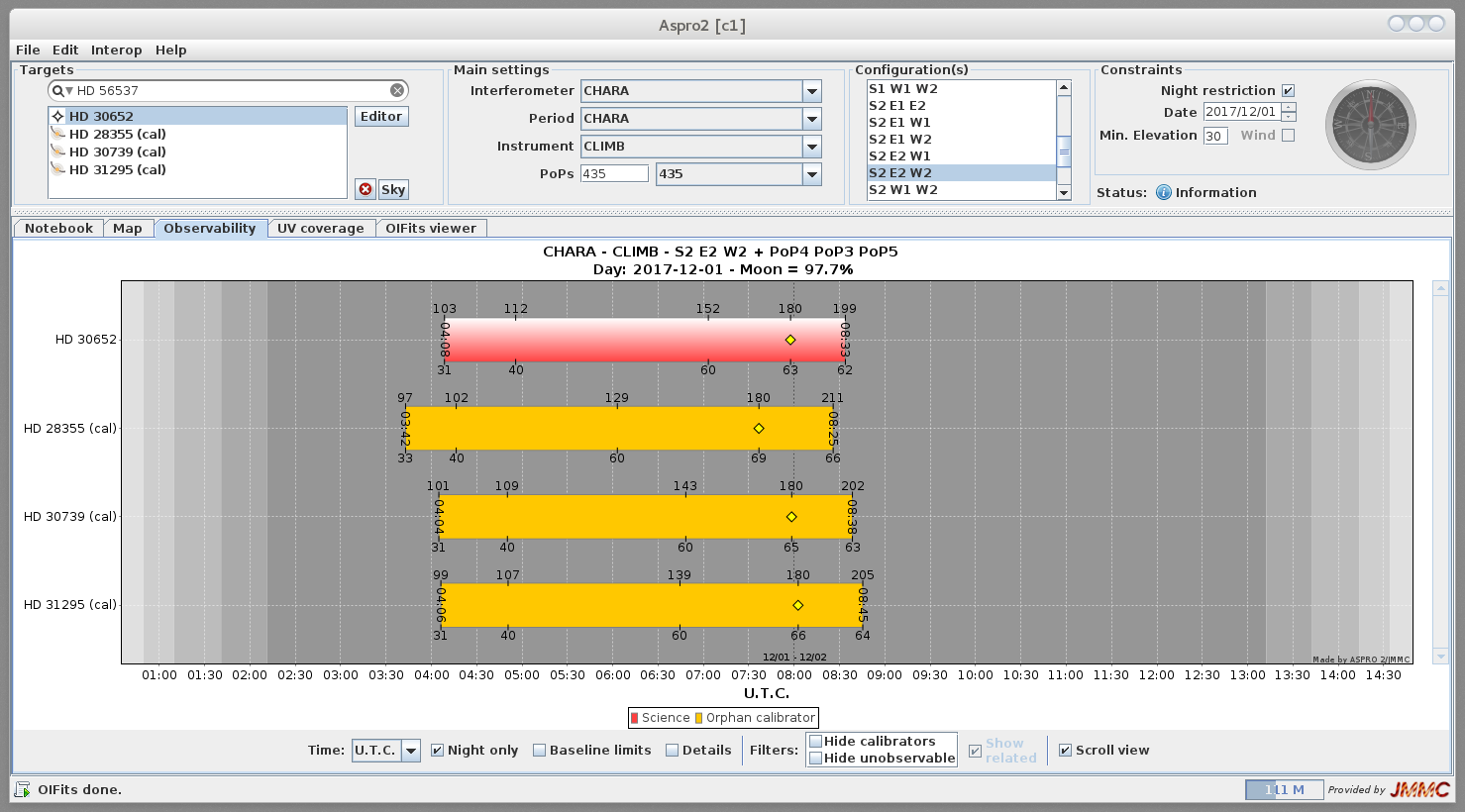This screenshot has height=812, width=1465.
Task: Enable the Baseline limits checkbox
Action: [539, 750]
